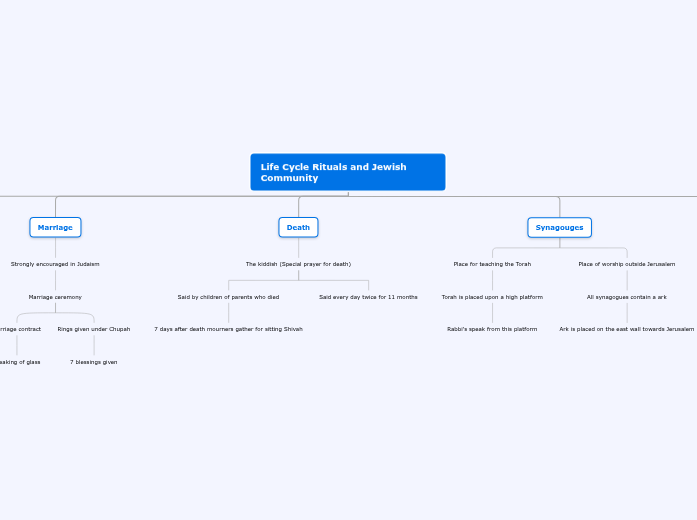Click the '7 blessings given' node
The image size is (697, 520).
pyautogui.click(x=93, y=362)
